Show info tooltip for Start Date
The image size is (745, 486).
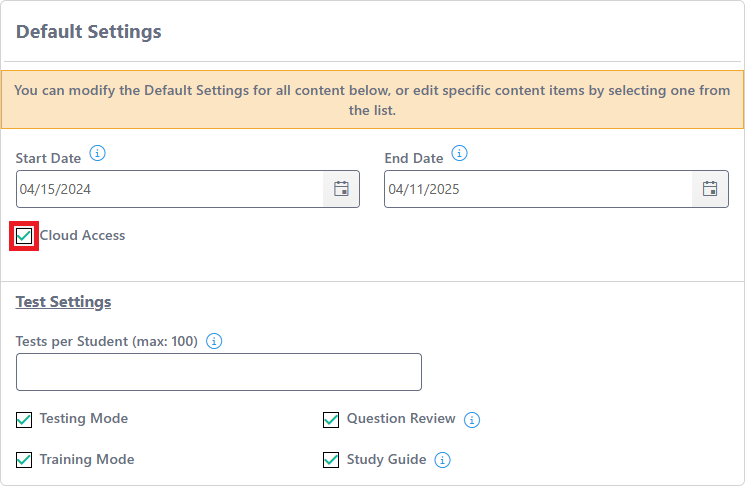[x=97, y=154]
